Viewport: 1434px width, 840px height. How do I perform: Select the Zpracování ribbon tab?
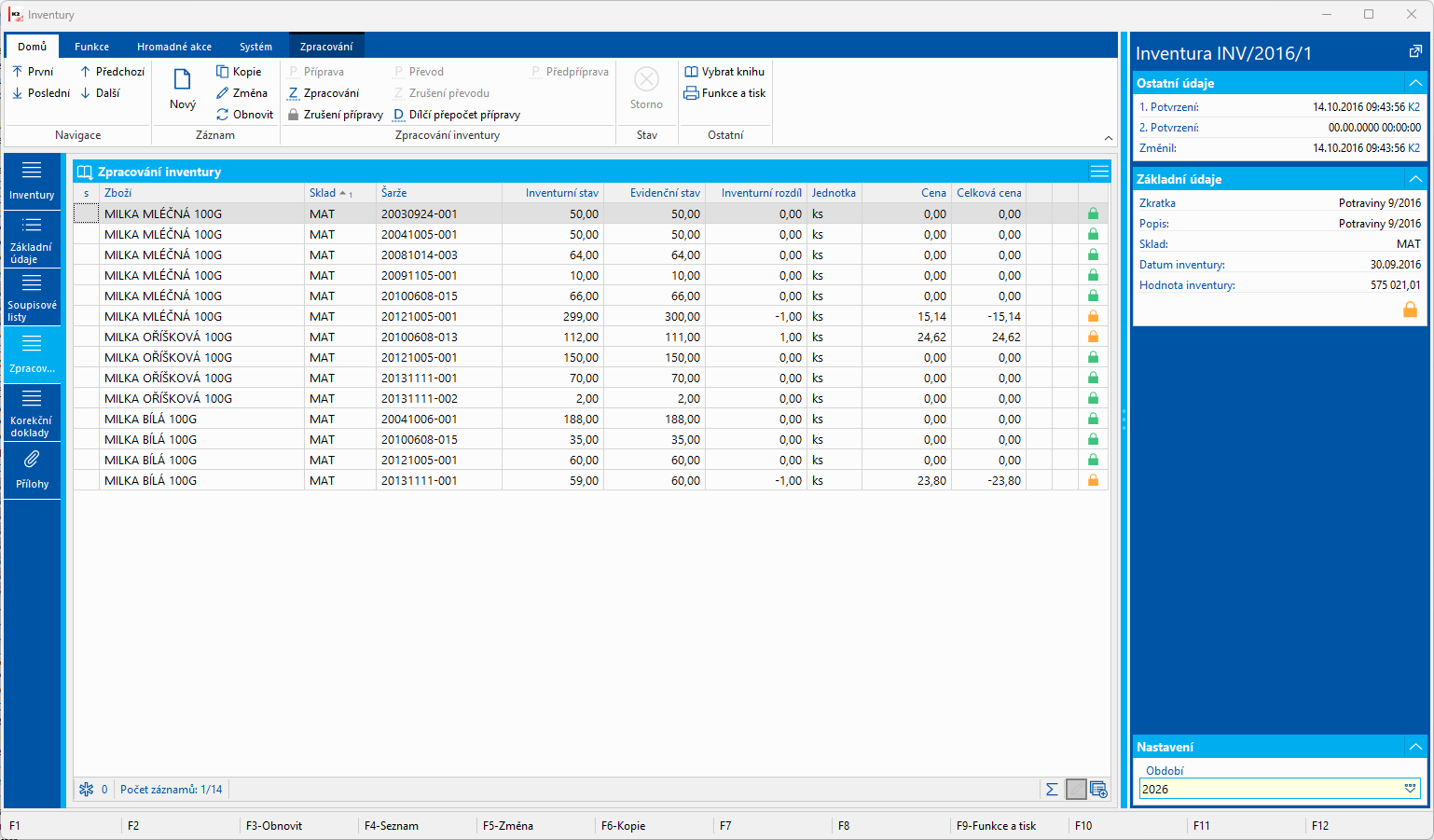point(326,47)
